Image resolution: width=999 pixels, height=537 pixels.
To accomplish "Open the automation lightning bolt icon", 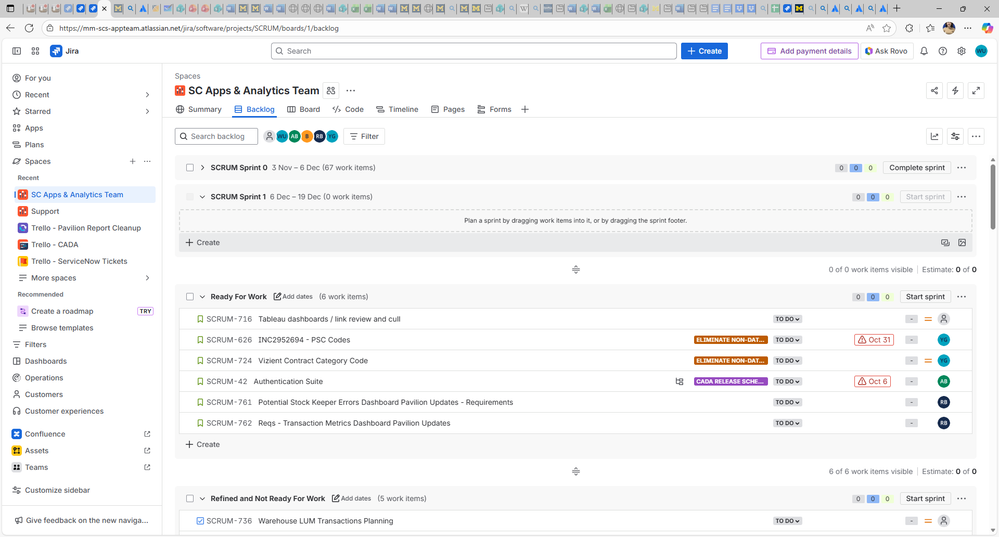I will [955, 90].
